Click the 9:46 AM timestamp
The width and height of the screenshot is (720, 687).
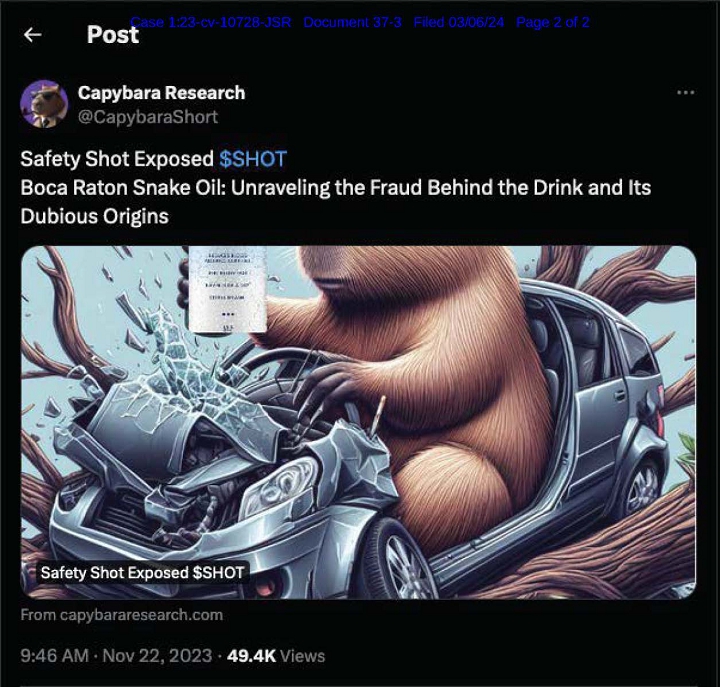tap(54, 655)
